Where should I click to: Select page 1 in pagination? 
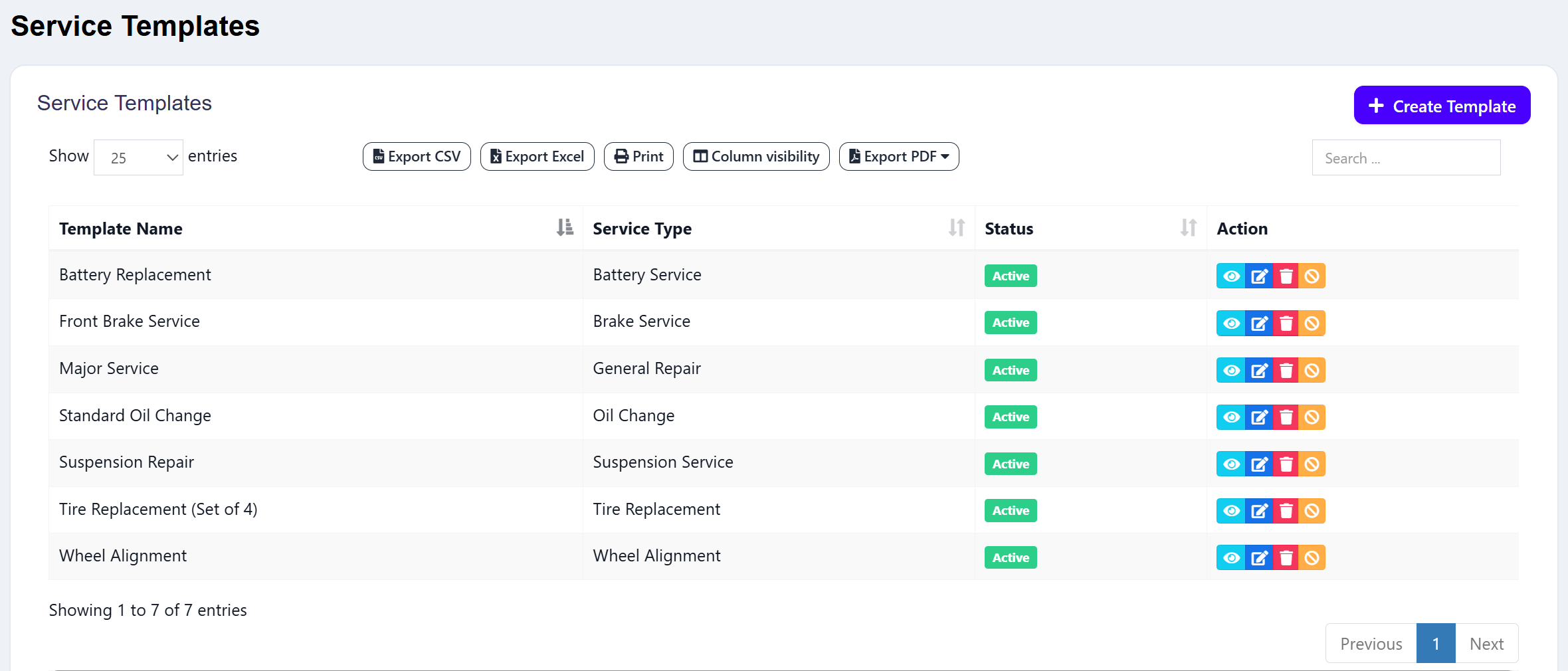pyautogui.click(x=1436, y=644)
